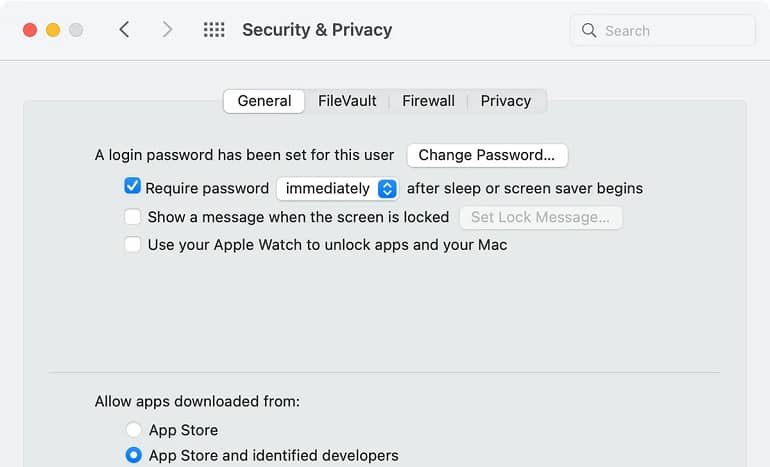Screen dimensions: 770x467
Task: Click the gray disabled zoom button
Action: (76, 30)
